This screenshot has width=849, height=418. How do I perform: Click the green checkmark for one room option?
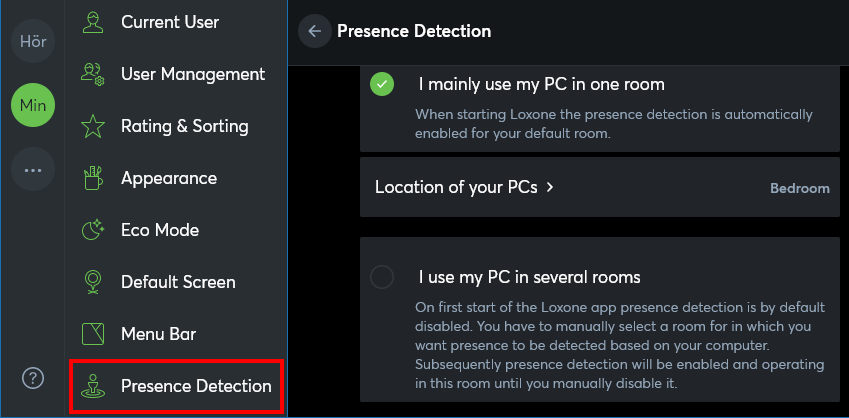(382, 84)
